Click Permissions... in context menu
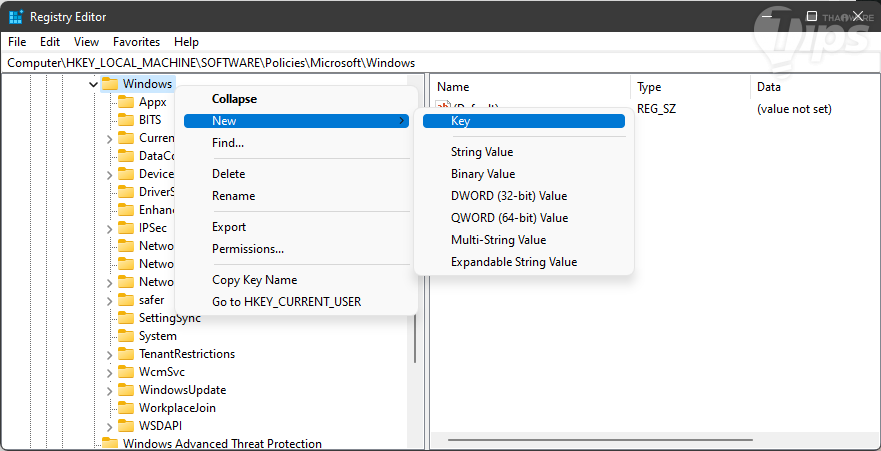This screenshot has height=451, width=881. point(248,249)
